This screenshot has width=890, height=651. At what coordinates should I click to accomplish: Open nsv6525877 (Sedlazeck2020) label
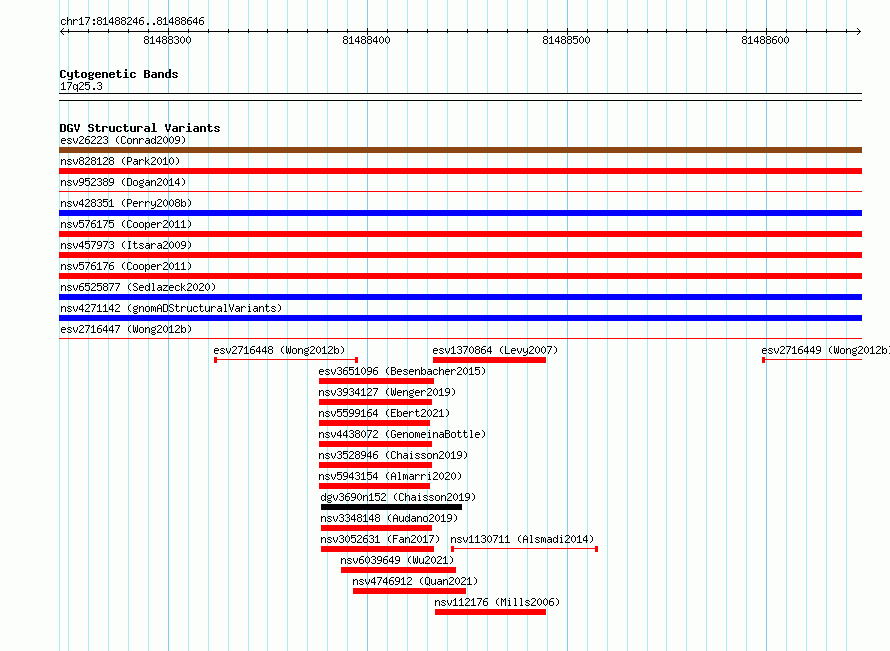point(138,287)
